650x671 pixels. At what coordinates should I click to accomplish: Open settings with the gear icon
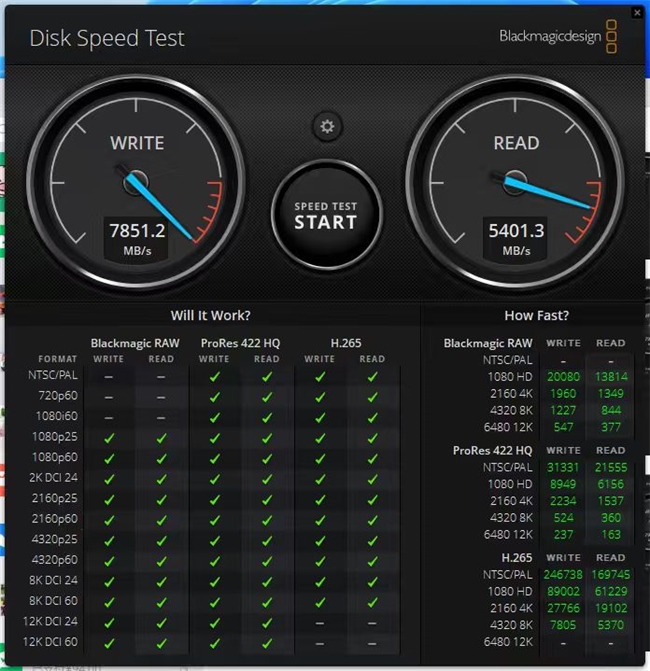[327, 127]
